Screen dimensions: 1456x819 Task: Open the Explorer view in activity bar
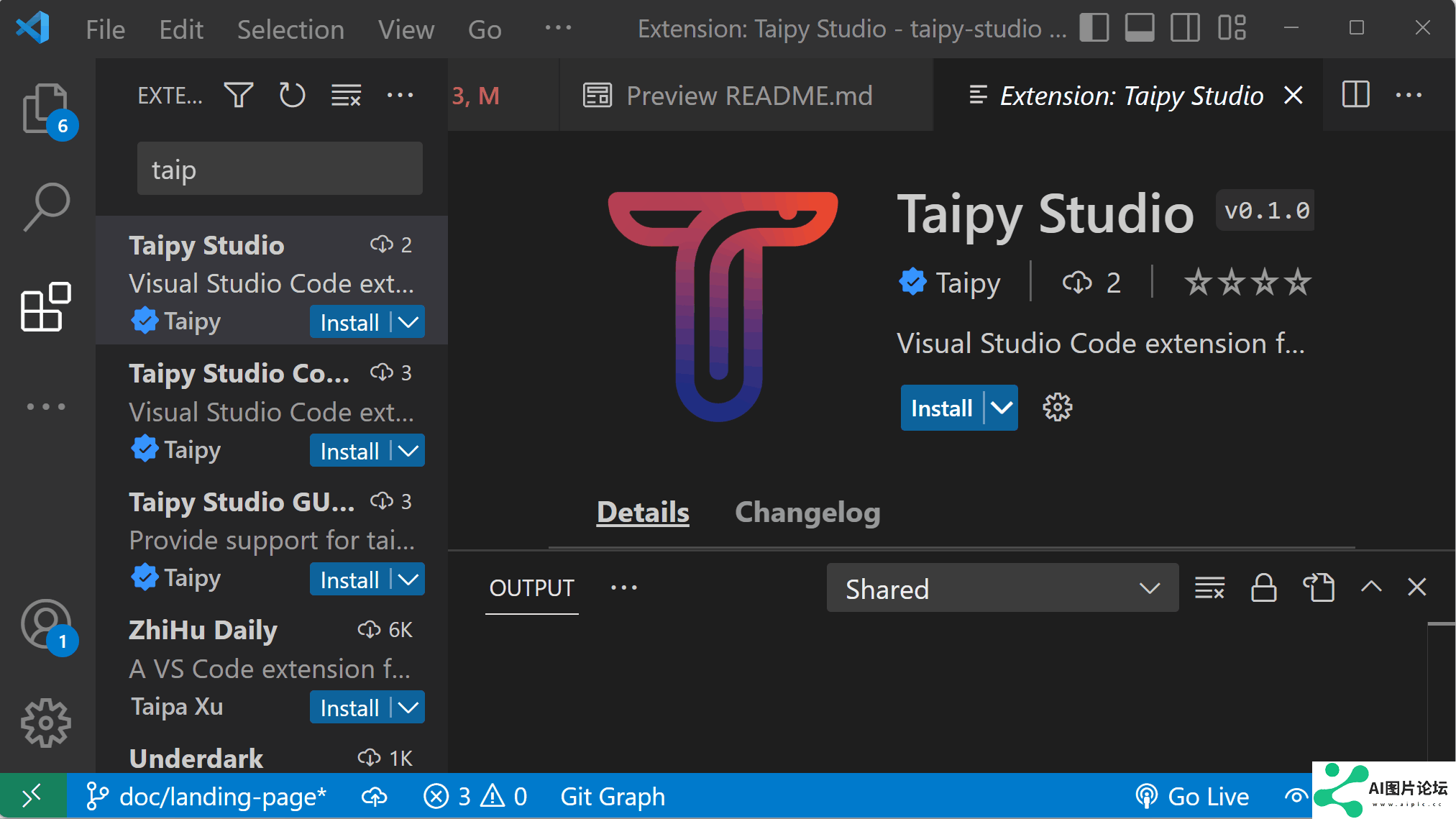[46, 109]
